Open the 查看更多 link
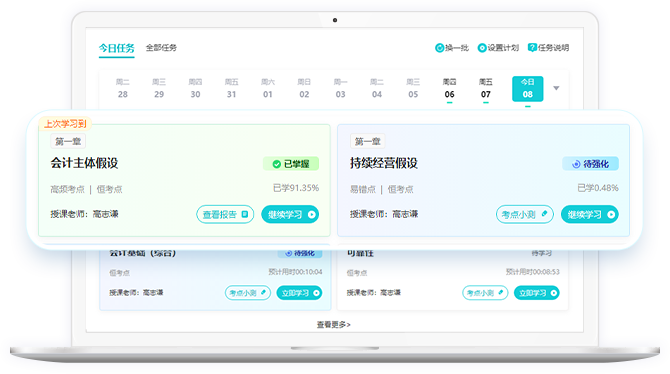Image resolution: width=670 pixels, height=374 pixels. 334,325
